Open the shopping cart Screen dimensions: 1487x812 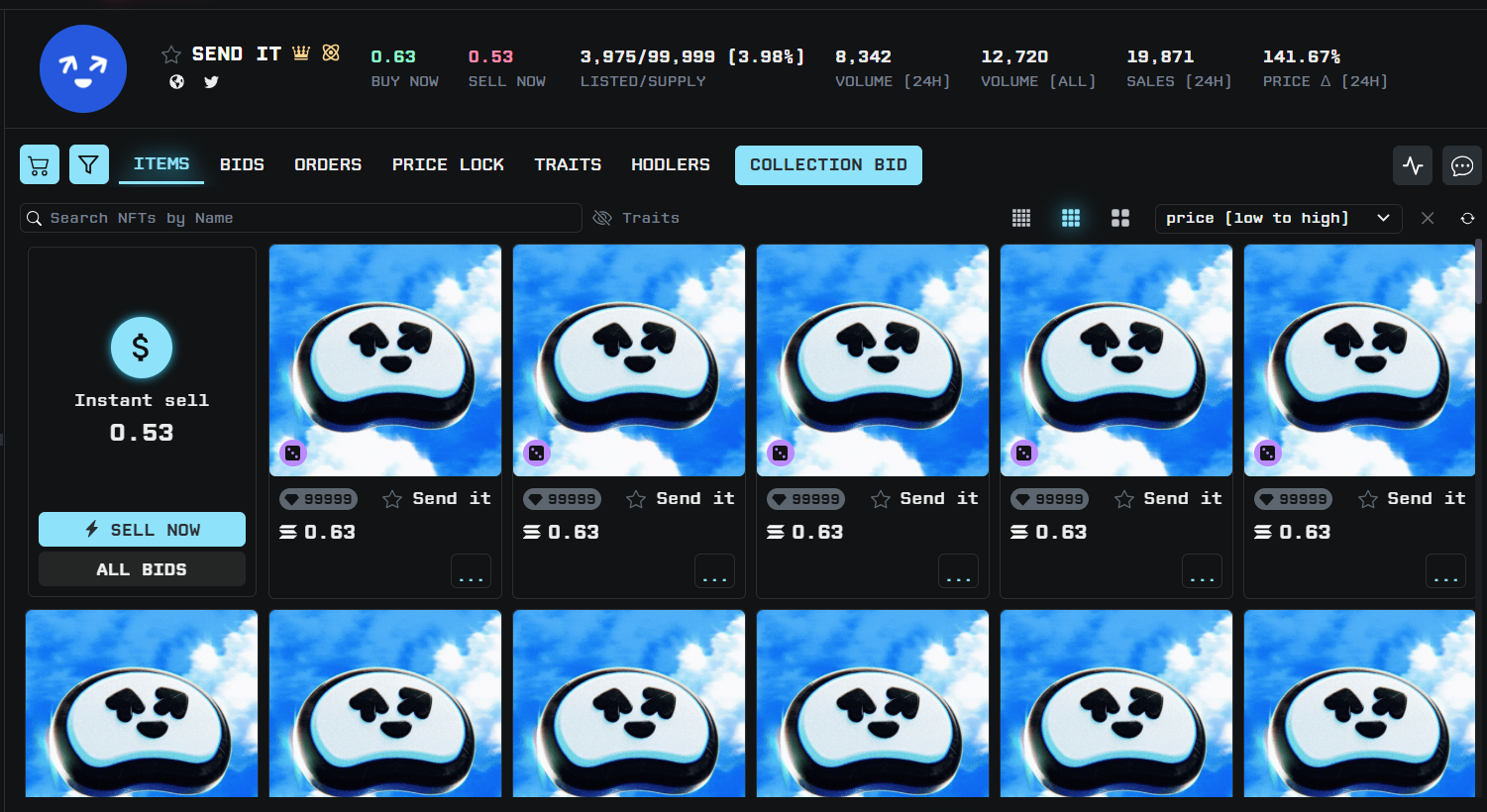click(40, 164)
